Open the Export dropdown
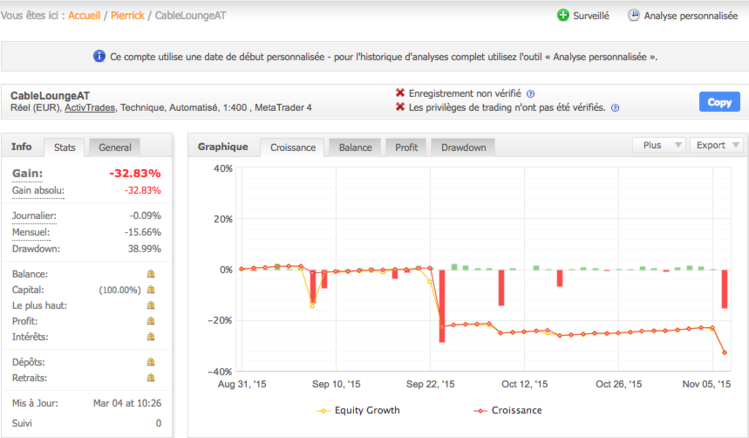 point(717,145)
